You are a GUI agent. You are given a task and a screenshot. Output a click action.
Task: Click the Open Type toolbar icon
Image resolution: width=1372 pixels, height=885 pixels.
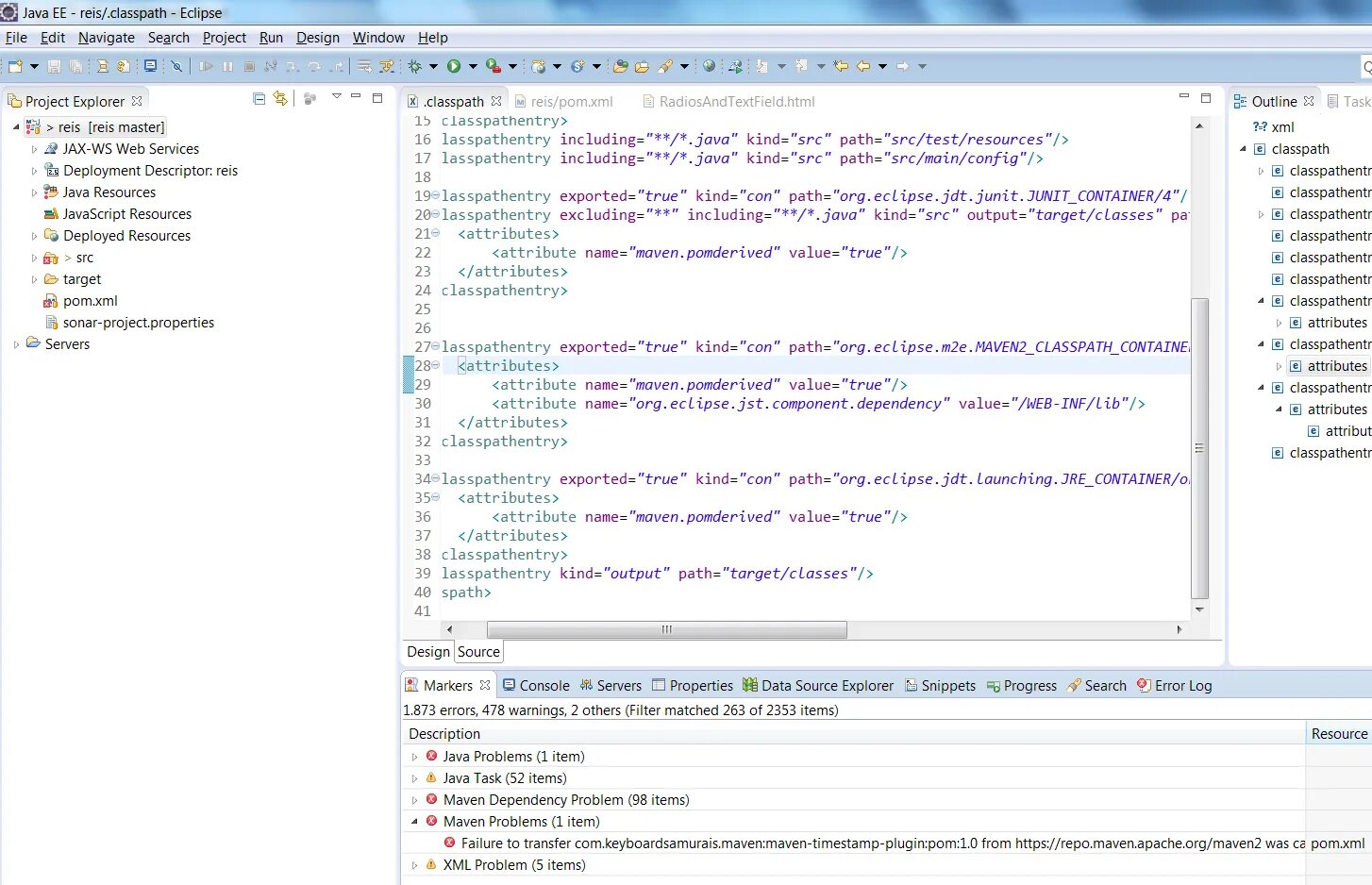tap(620, 66)
